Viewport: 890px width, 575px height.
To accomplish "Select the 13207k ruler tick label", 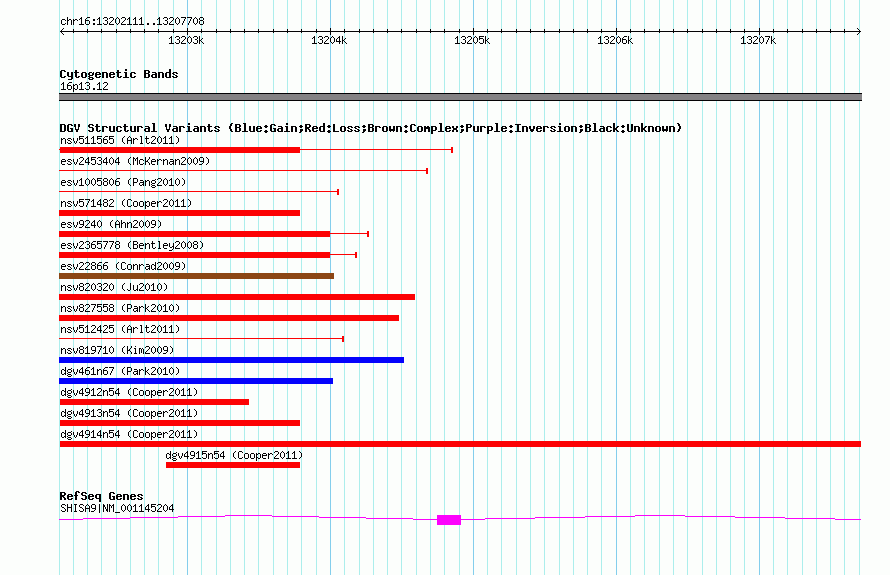I will (x=758, y=40).
